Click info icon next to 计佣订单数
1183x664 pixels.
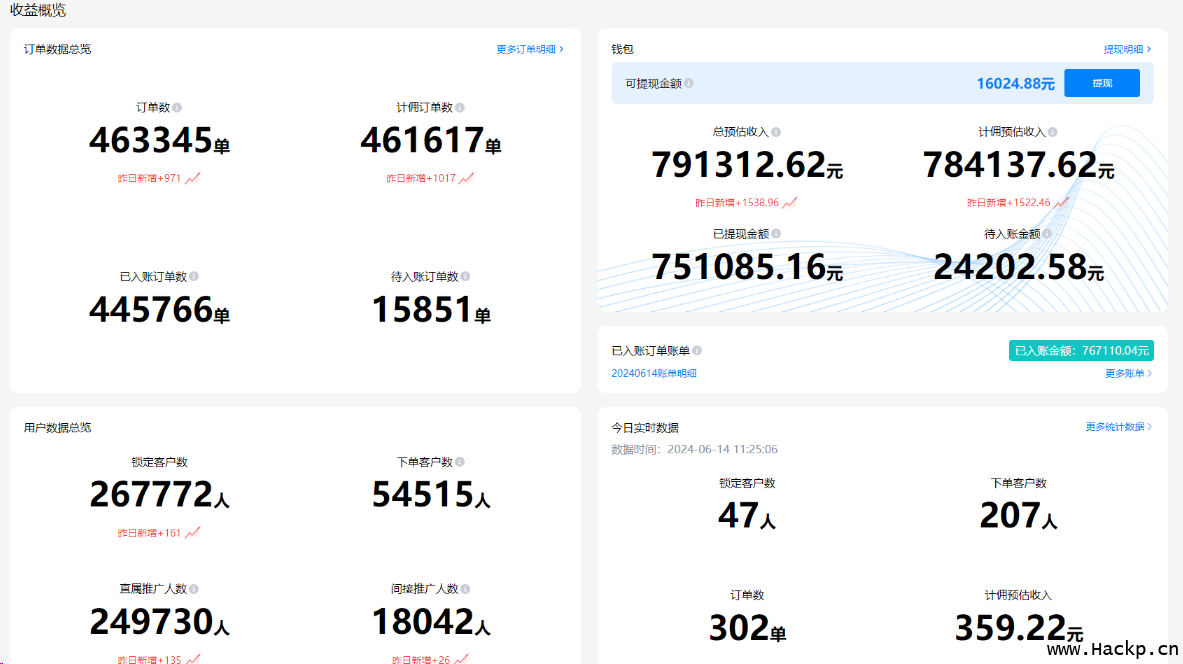pos(460,108)
